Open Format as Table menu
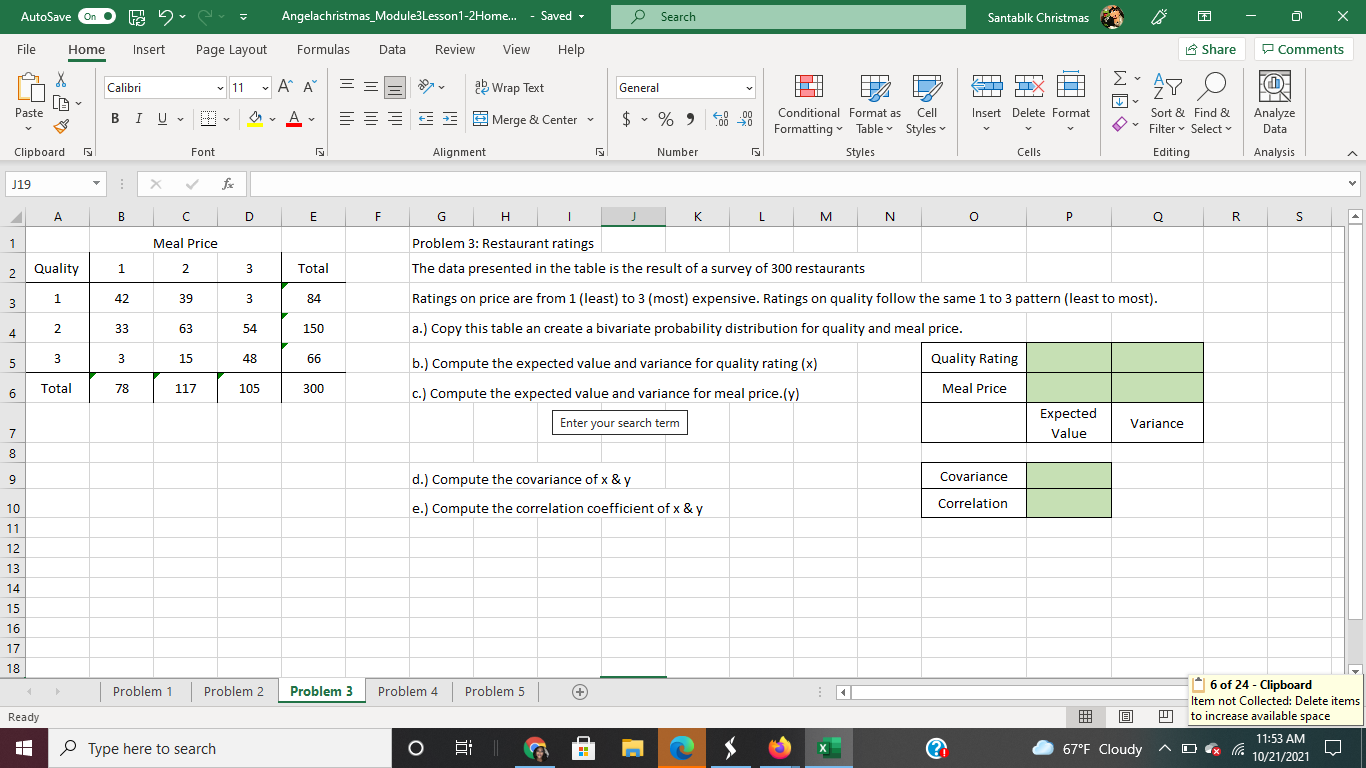This screenshot has height=768, width=1366. pos(874,105)
